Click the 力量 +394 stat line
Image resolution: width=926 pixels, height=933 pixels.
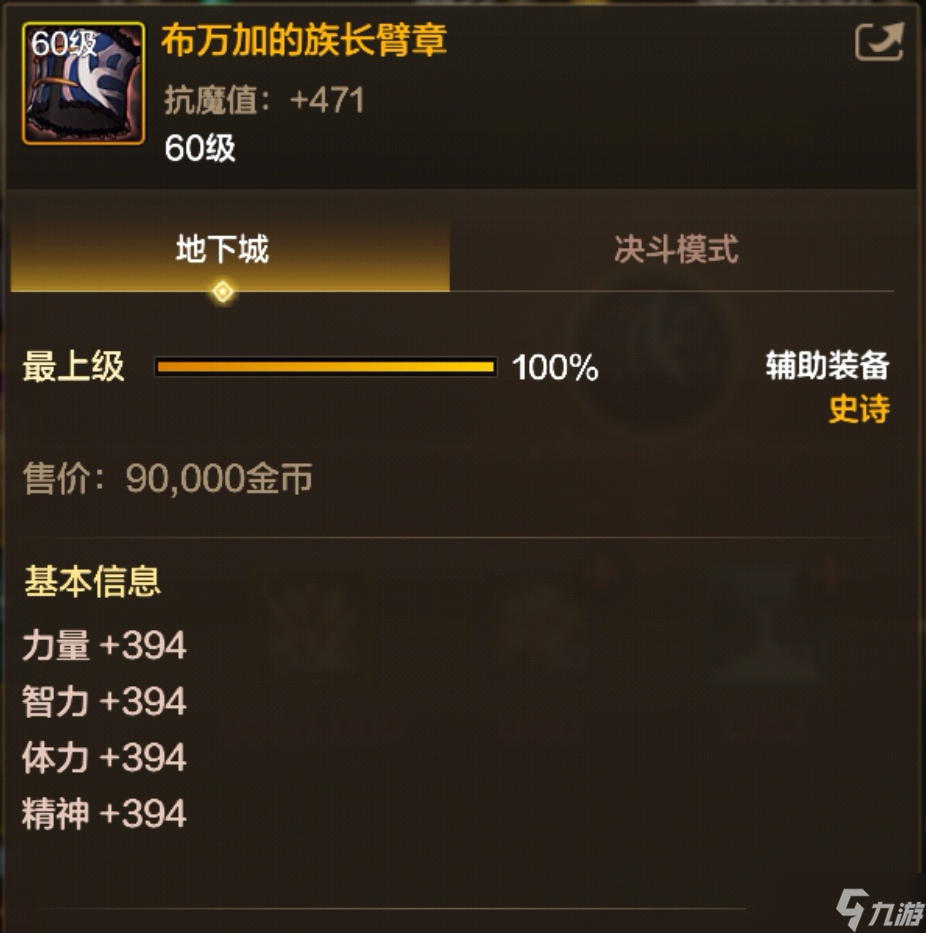pyautogui.click(x=104, y=646)
